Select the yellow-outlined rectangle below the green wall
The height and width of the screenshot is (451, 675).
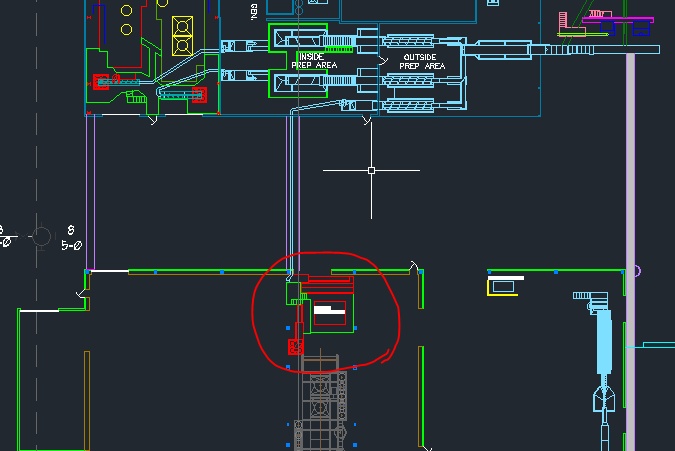502,287
